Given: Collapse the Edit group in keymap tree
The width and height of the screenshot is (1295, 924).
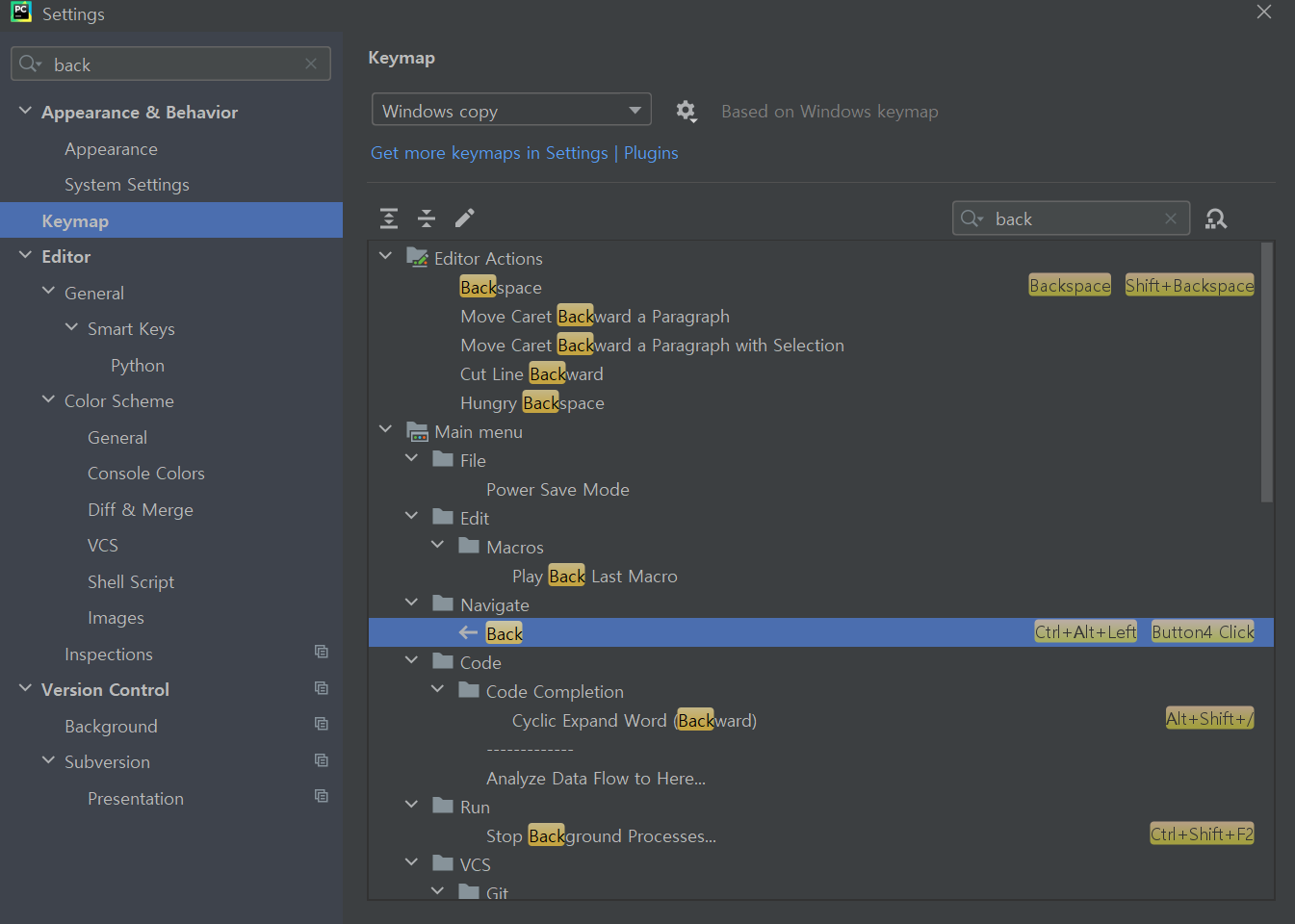Looking at the screenshot, I should click(412, 516).
